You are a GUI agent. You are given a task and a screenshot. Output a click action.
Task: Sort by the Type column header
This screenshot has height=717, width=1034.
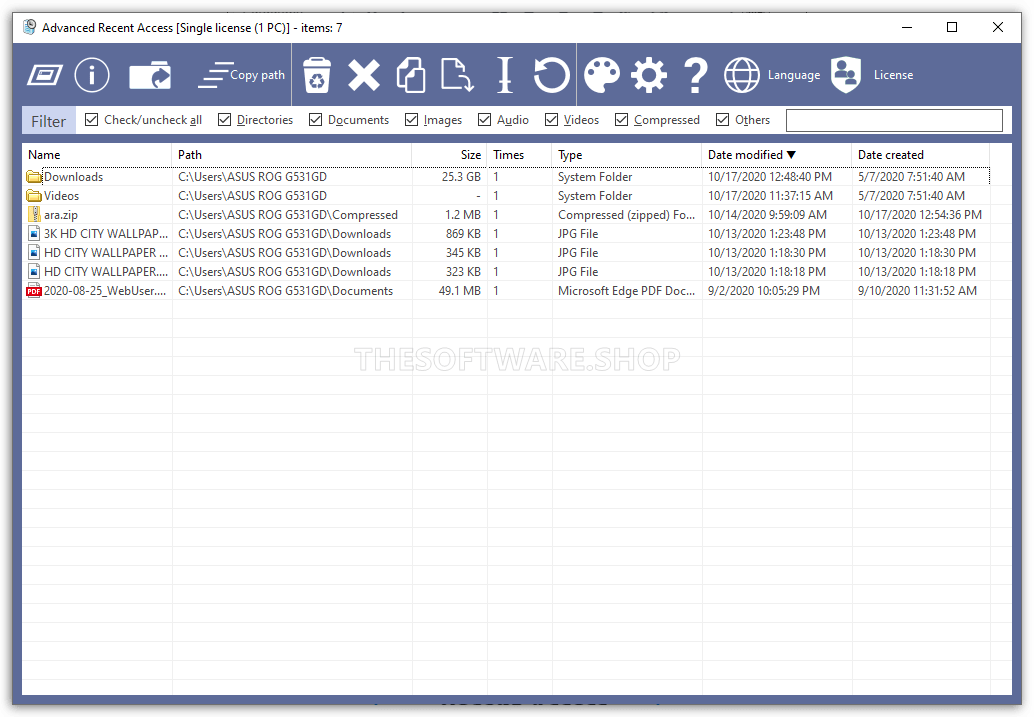pyautogui.click(x=626, y=155)
